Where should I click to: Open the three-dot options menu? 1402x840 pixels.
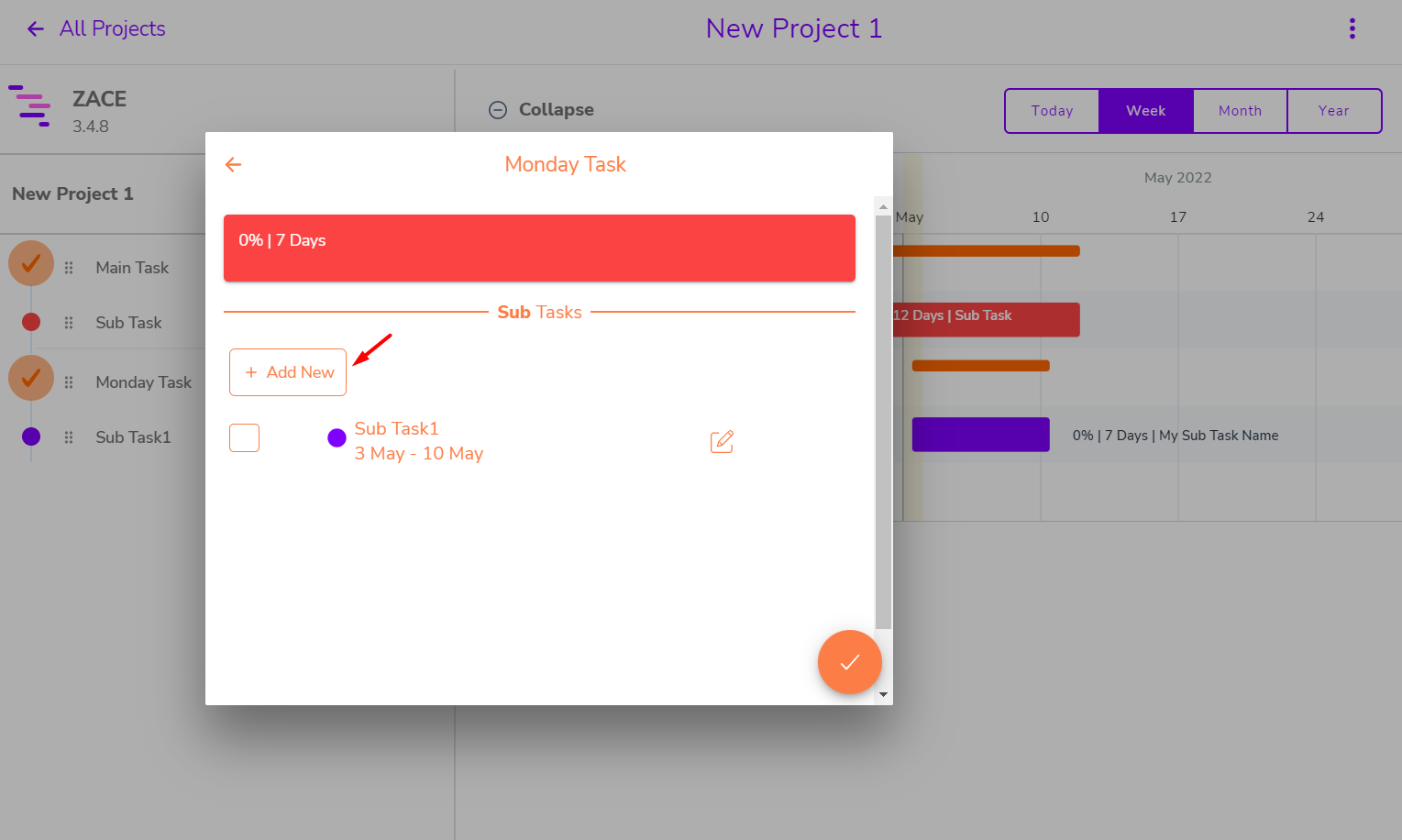1352,28
